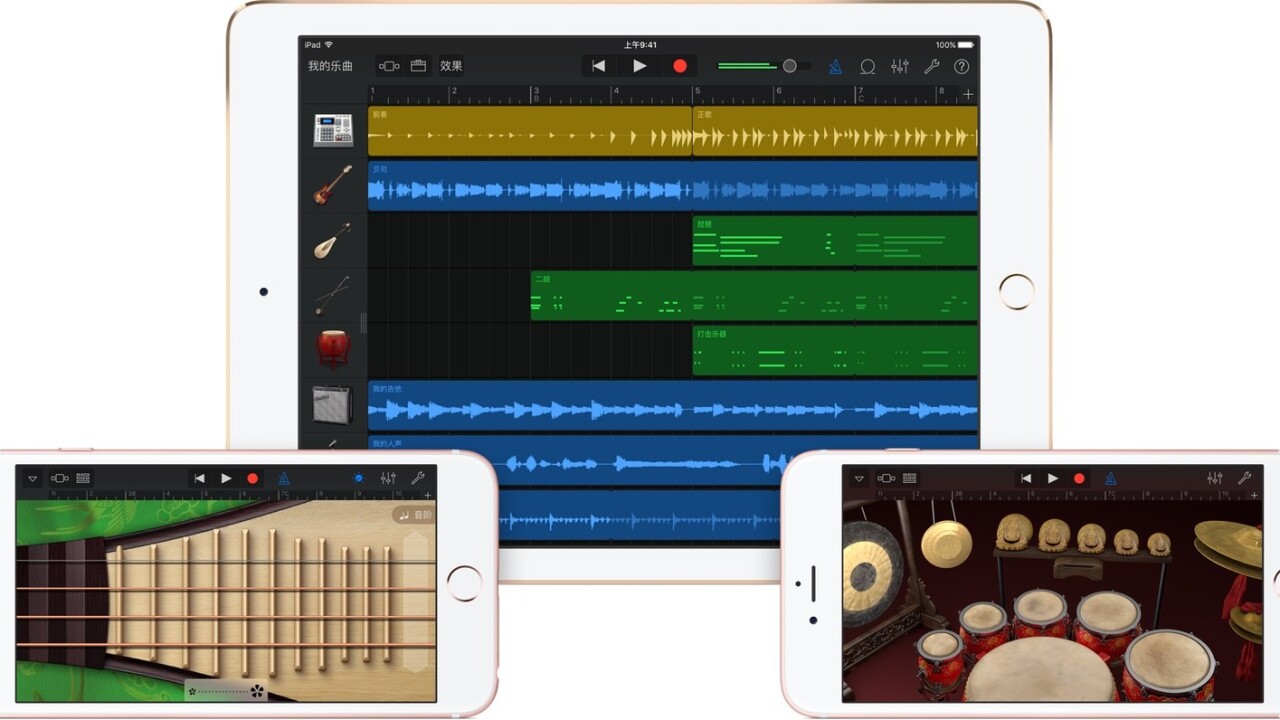Open 我的乐曲 (My Songs) on iPad
The image size is (1280, 720).
329,66
